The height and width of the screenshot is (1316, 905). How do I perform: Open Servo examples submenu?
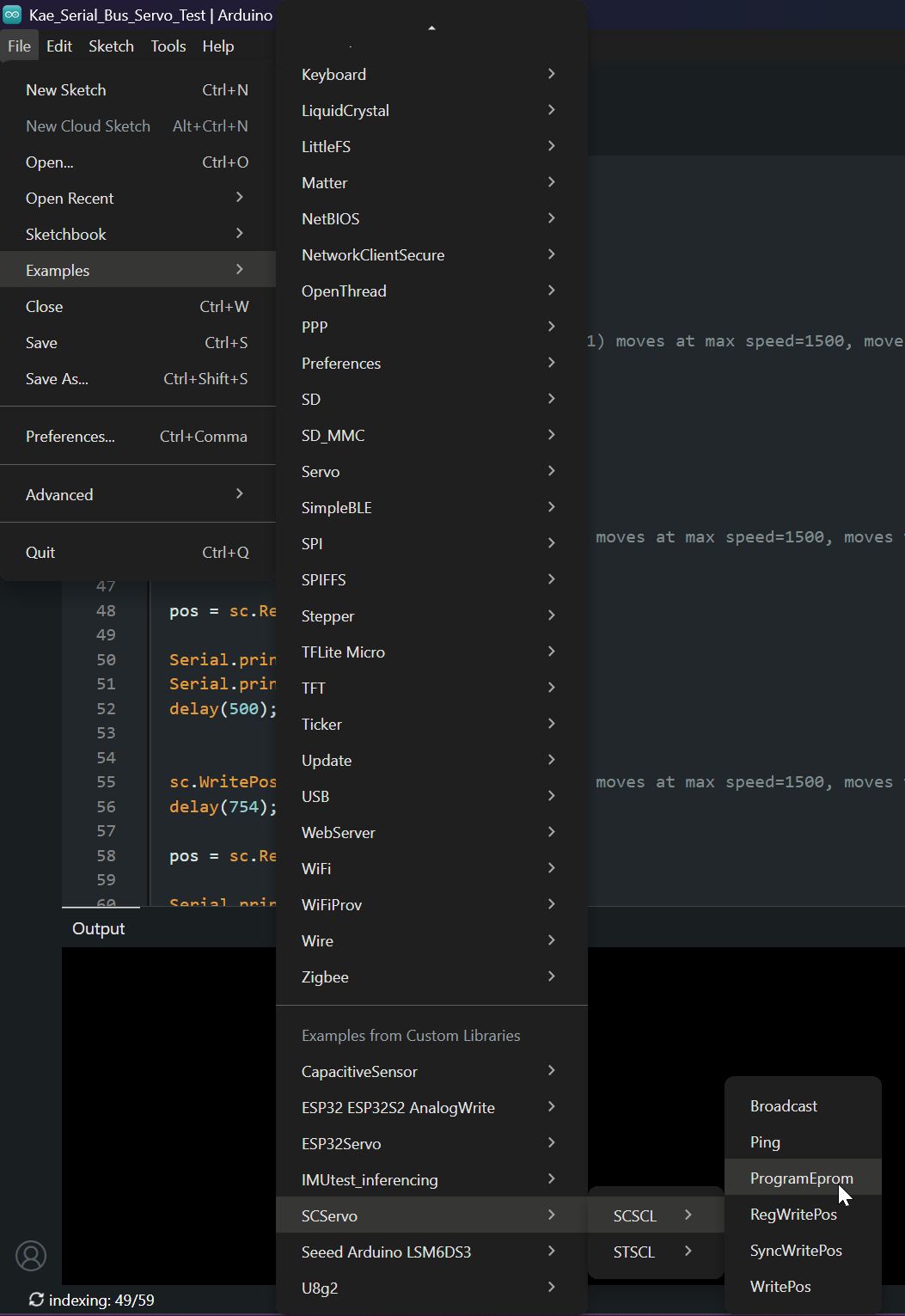[x=431, y=472]
